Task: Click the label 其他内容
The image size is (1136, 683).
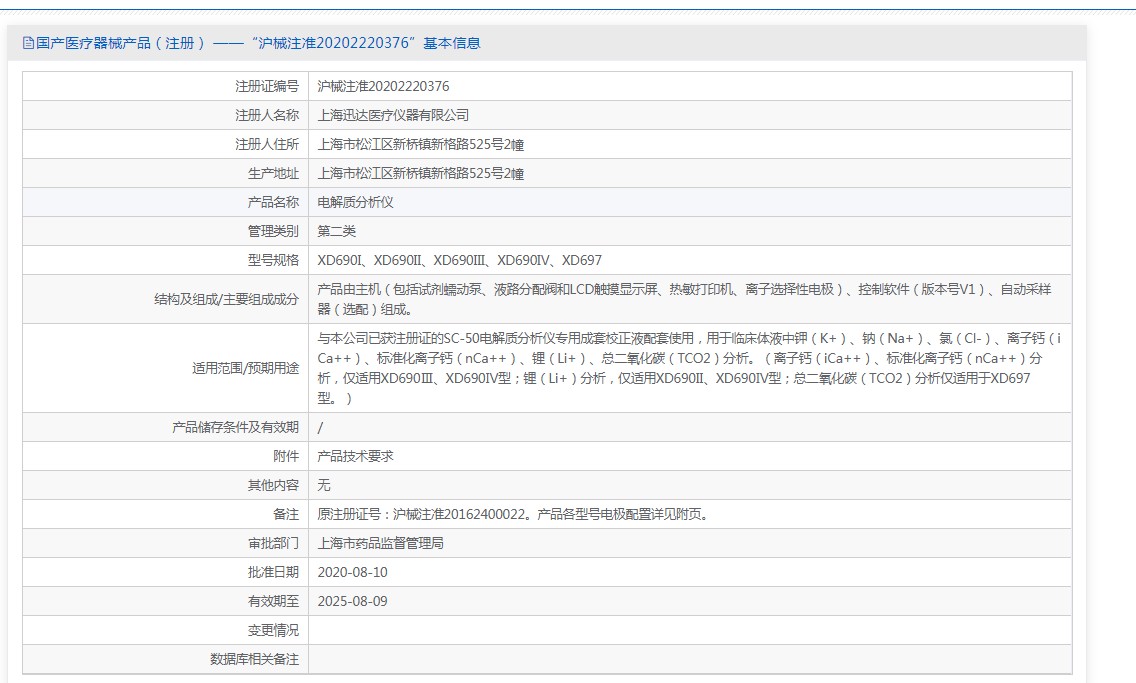Action: click(x=273, y=485)
